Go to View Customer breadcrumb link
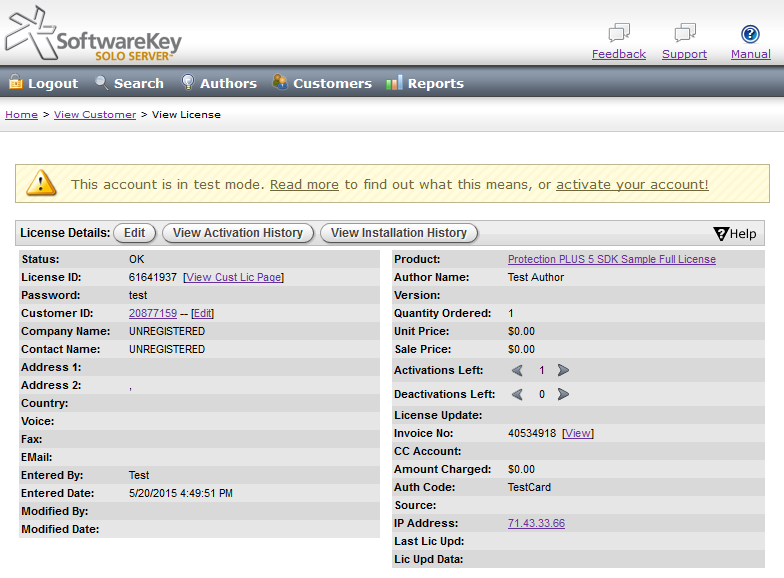 [x=95, y=115]
